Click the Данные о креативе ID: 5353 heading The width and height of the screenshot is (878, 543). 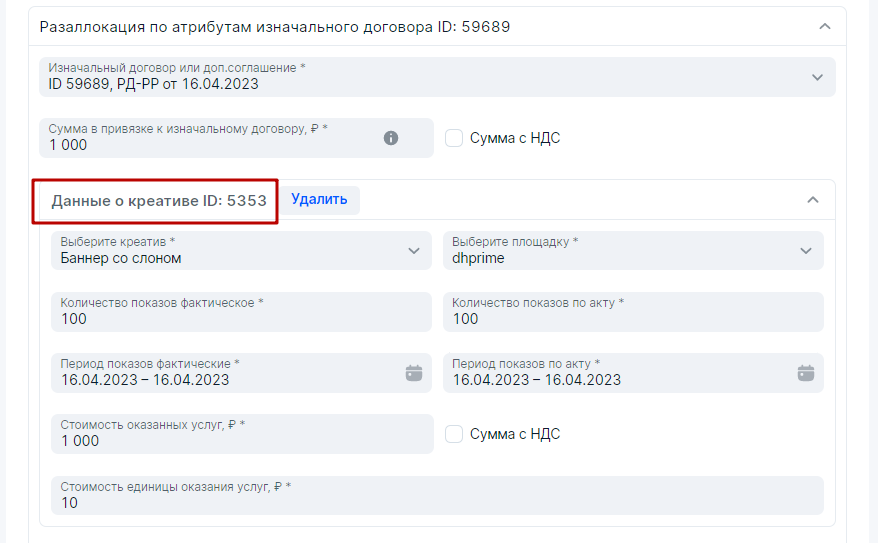[x=159, y=200]
